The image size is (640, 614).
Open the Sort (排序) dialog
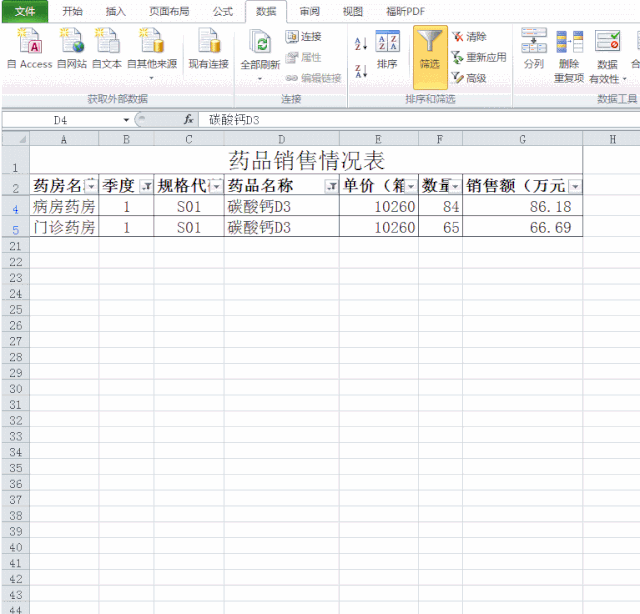click(x=387, y=49)
